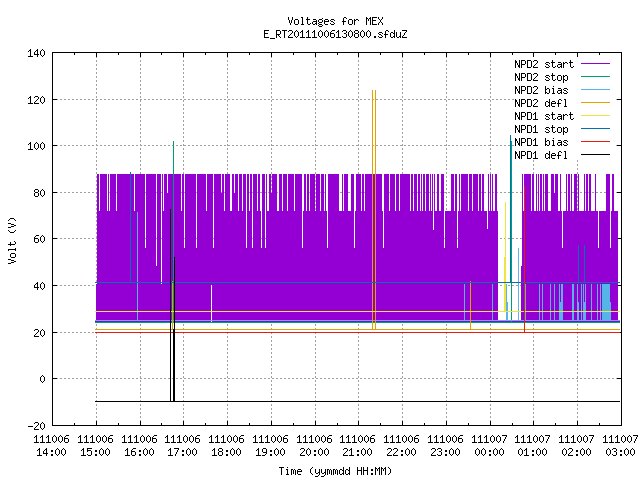640x480 pixels.
Task: Click the x-axis tick 111006 17:00
Action: [182, 446]
